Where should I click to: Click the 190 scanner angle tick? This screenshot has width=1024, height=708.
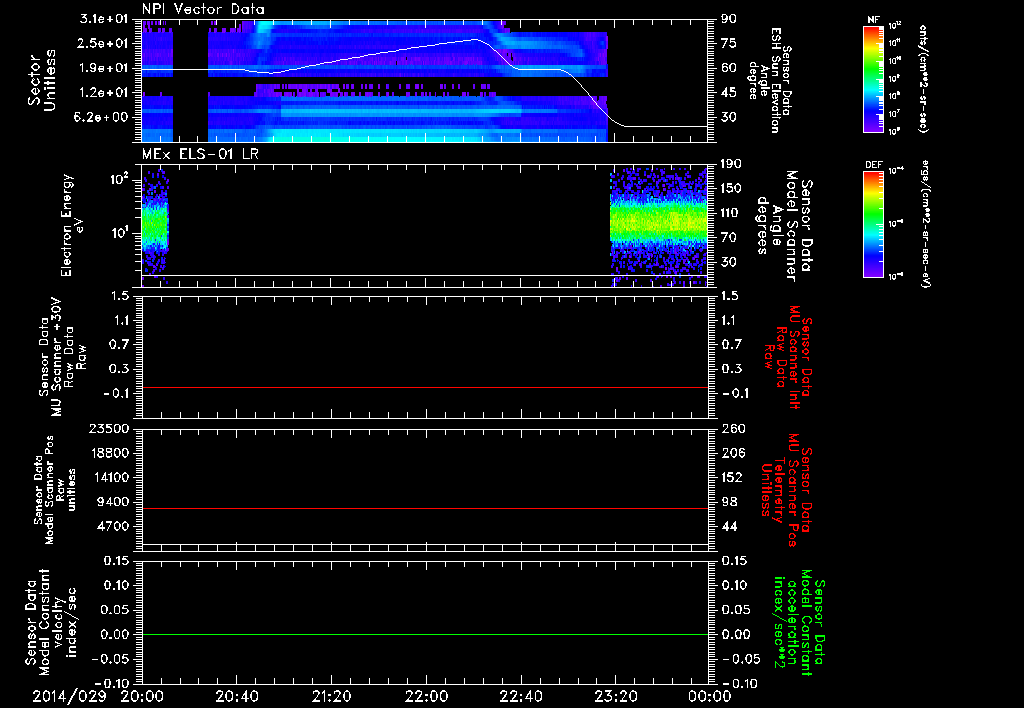point(732,164)
